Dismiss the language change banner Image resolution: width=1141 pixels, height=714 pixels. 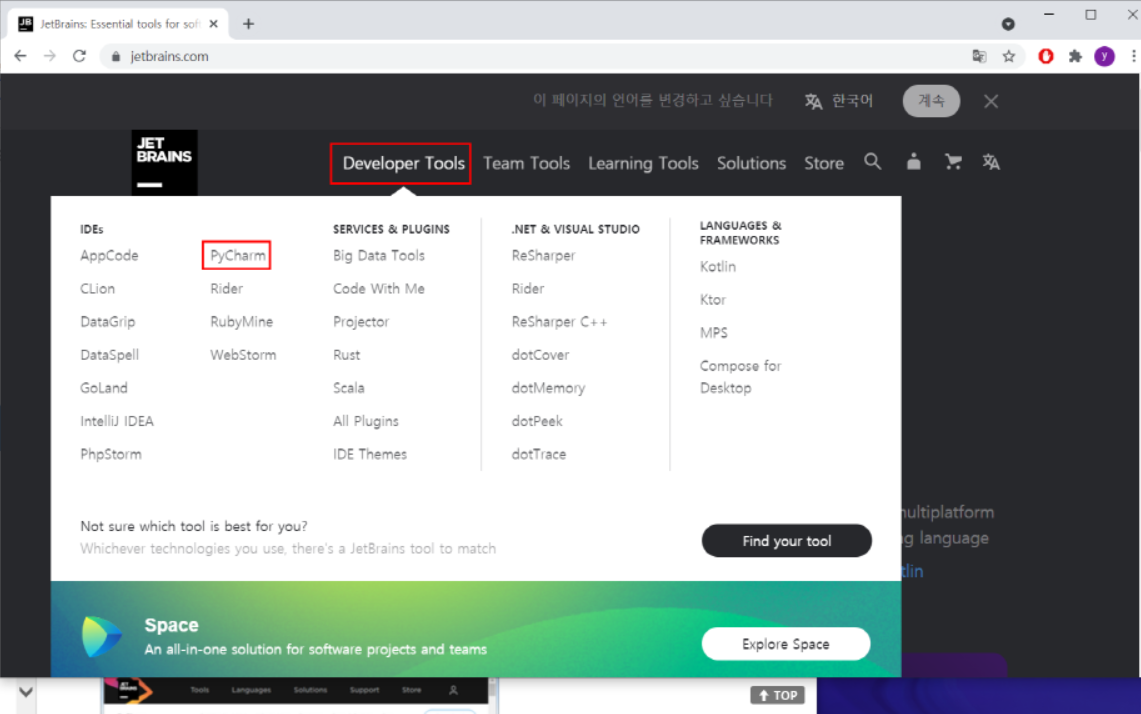pyautogui.click(x=991, y=101)
